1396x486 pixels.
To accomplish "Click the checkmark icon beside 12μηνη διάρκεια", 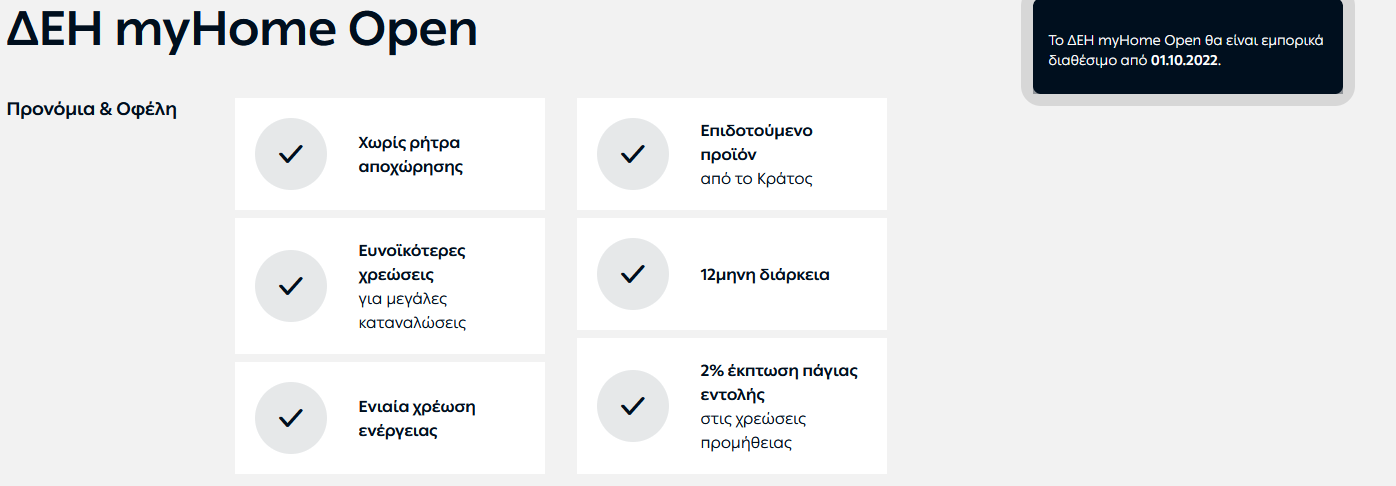I will pyautogui.click(x=633, y=274).
